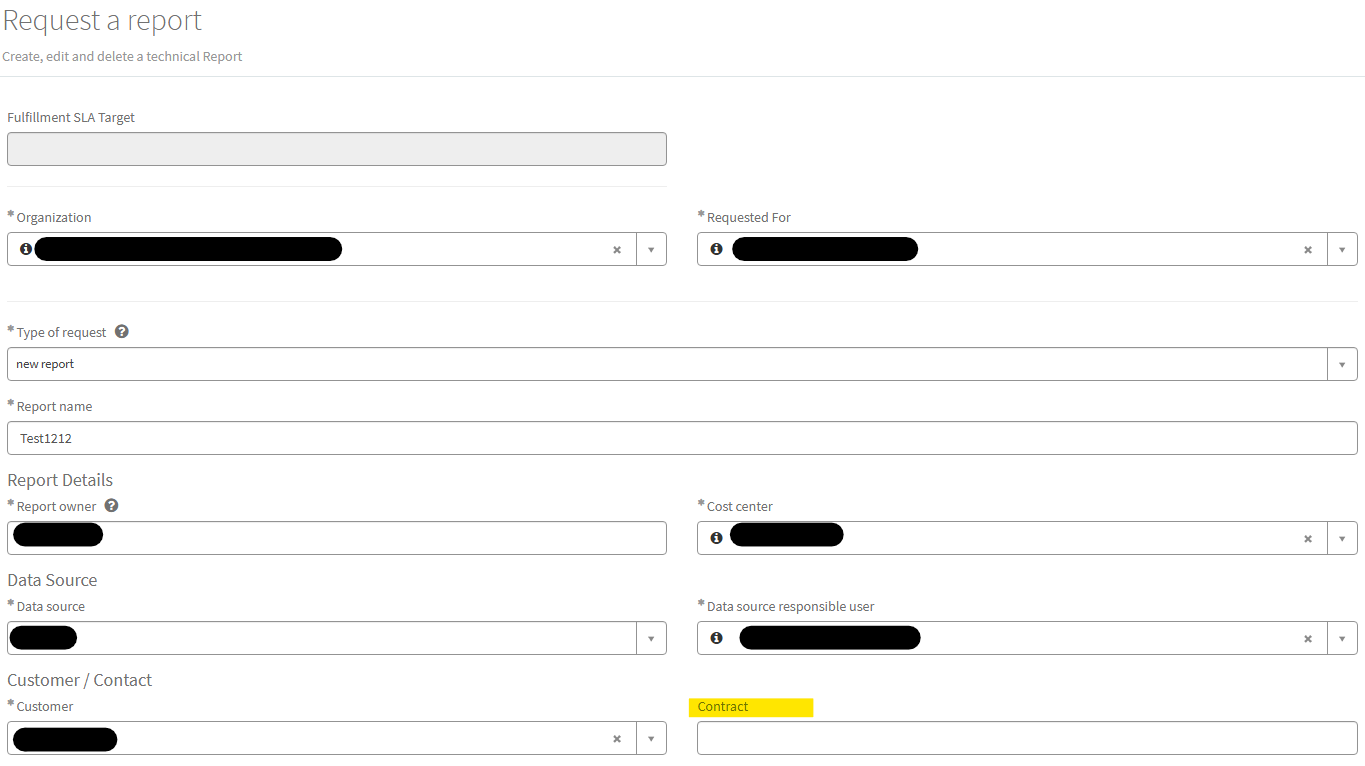
Task: Clear the Cost center value
Action: 1308,539
